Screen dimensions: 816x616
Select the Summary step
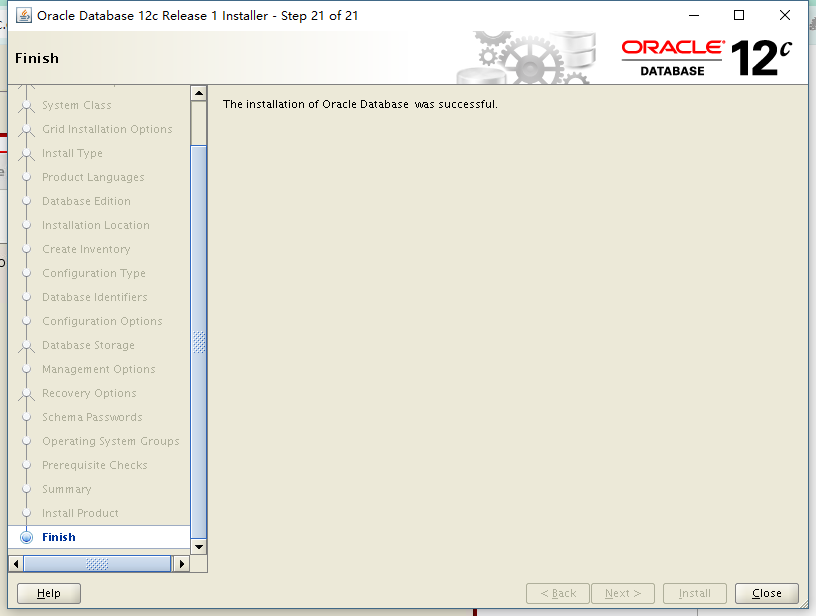67,489
